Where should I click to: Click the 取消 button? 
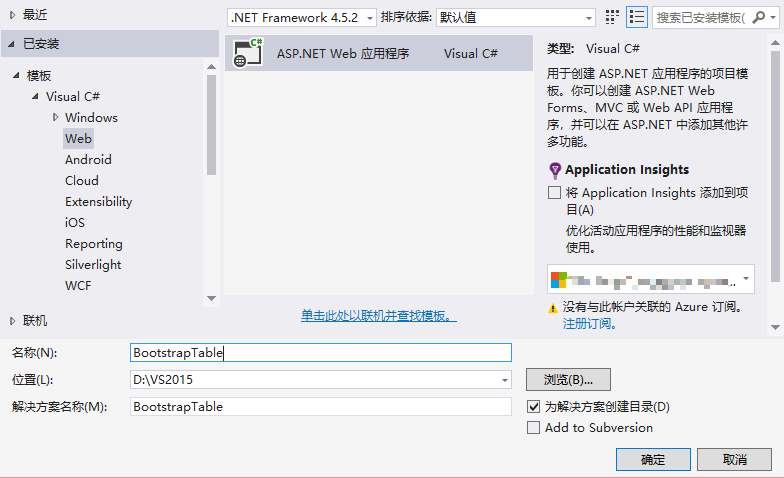734,460
